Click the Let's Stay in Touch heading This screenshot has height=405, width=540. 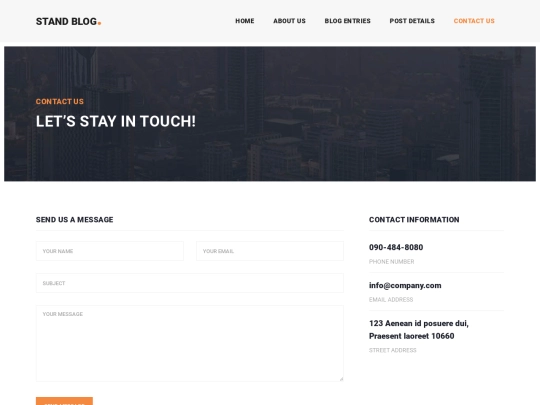(116, 121)
